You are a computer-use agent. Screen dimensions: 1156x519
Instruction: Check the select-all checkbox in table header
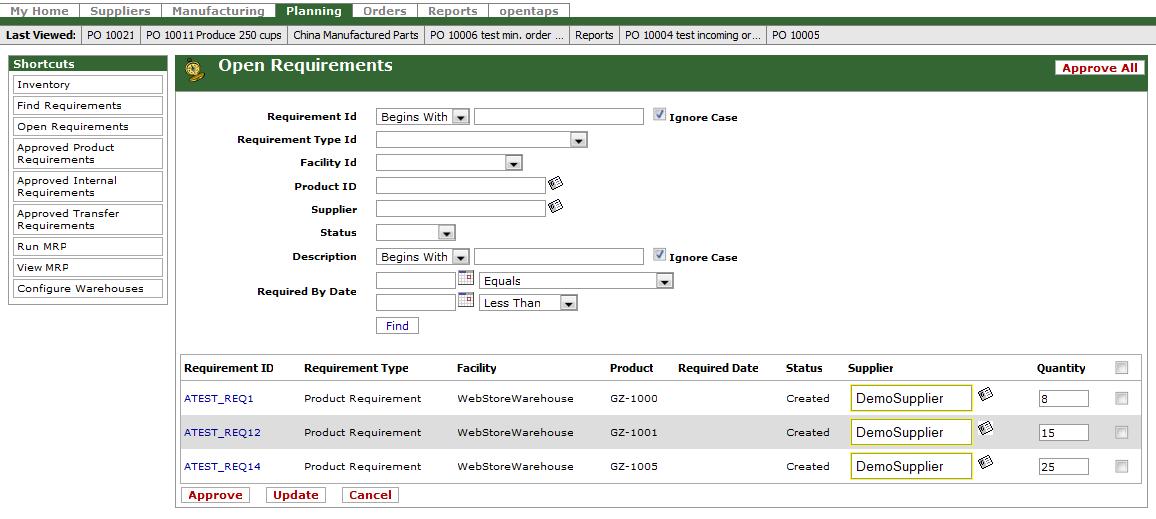click(1121, 368)
